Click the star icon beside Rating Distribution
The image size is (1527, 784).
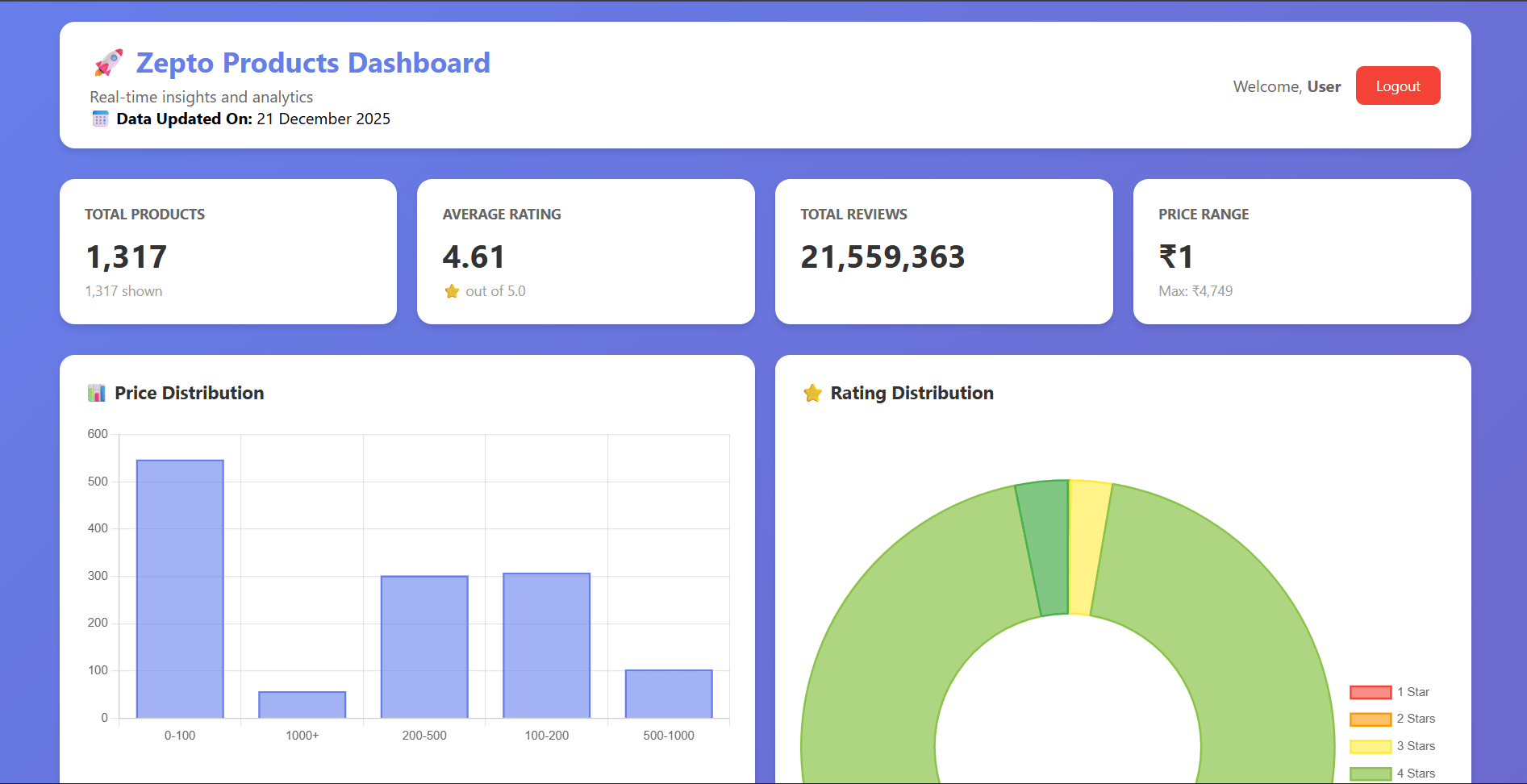point(812,394)
